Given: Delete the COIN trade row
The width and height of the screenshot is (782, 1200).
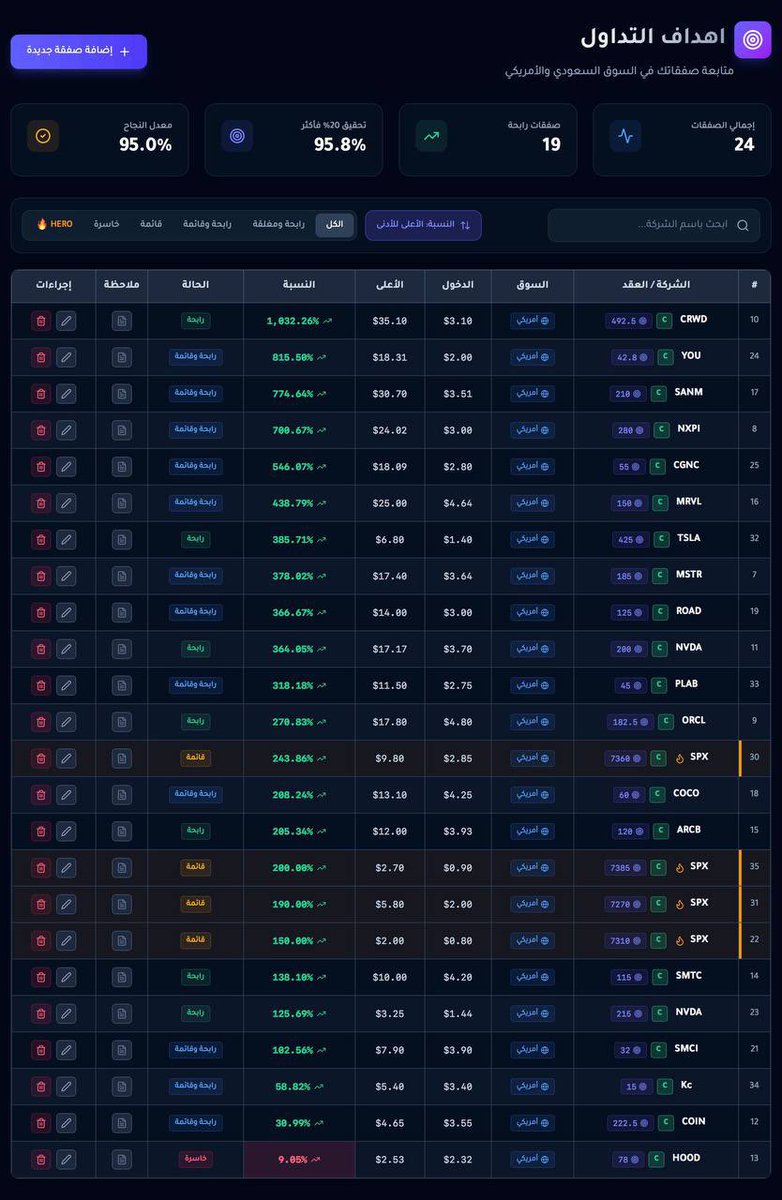Looking at the screenshot, I should pyautogui.click(x=41, y=1124).
